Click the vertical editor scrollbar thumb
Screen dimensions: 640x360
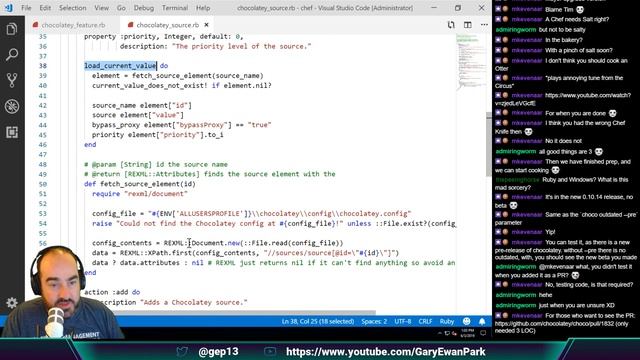click(489, 144)
